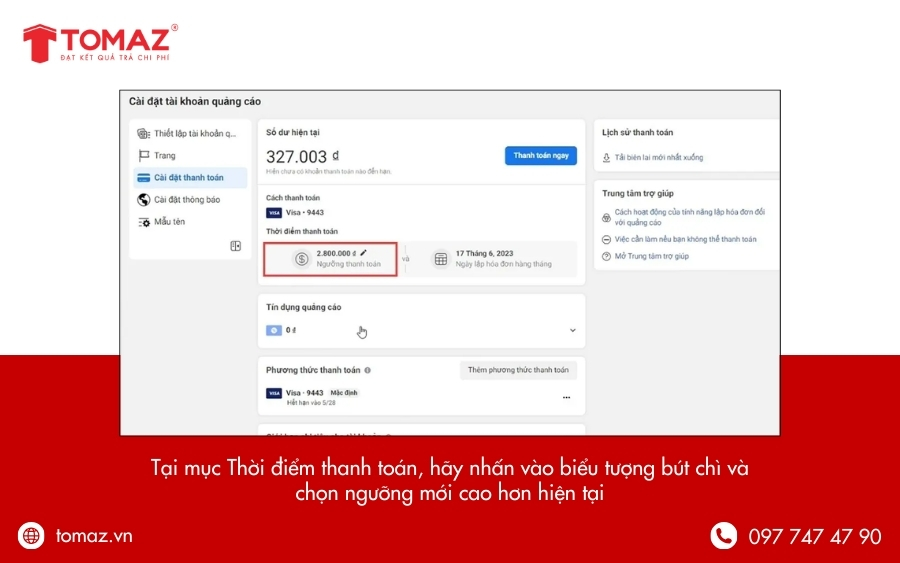Expand the Tín dụng quảng cáo section chevron
The height and width of the screenshot is (563, 900).
click(573, 330)
